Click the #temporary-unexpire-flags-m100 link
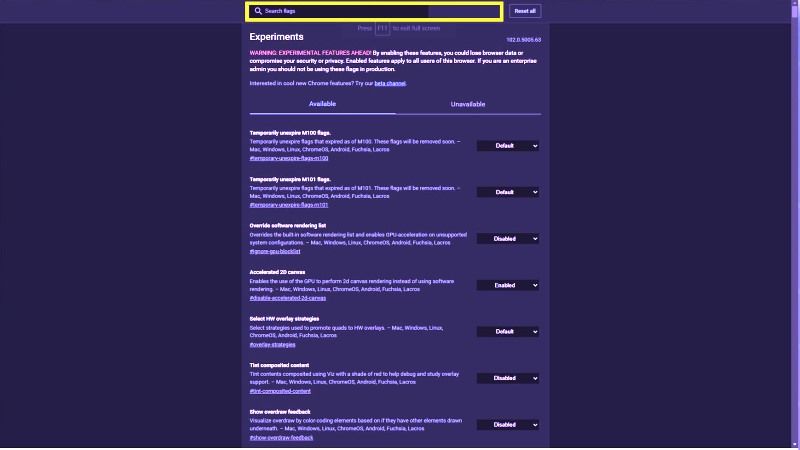 click(289, 158)
